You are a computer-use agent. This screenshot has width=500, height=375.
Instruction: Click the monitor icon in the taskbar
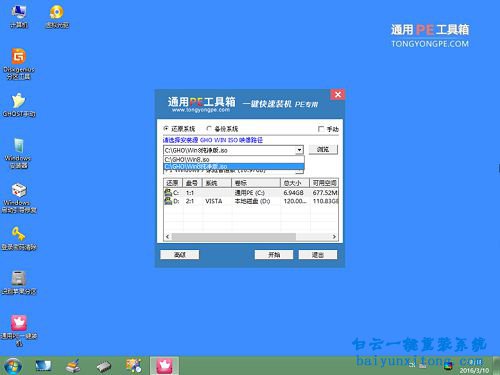(43, 366)
